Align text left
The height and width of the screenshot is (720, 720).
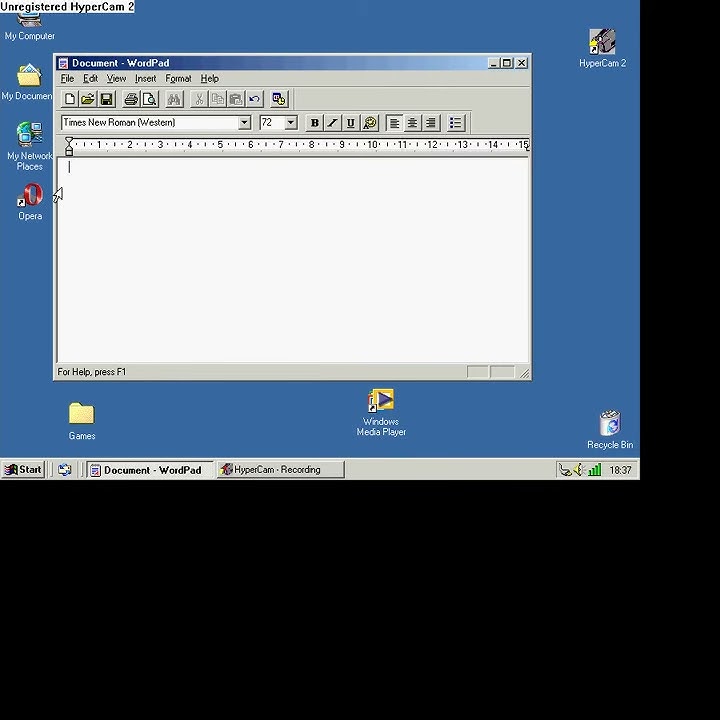pyautogui.click(x=394, y=123)
